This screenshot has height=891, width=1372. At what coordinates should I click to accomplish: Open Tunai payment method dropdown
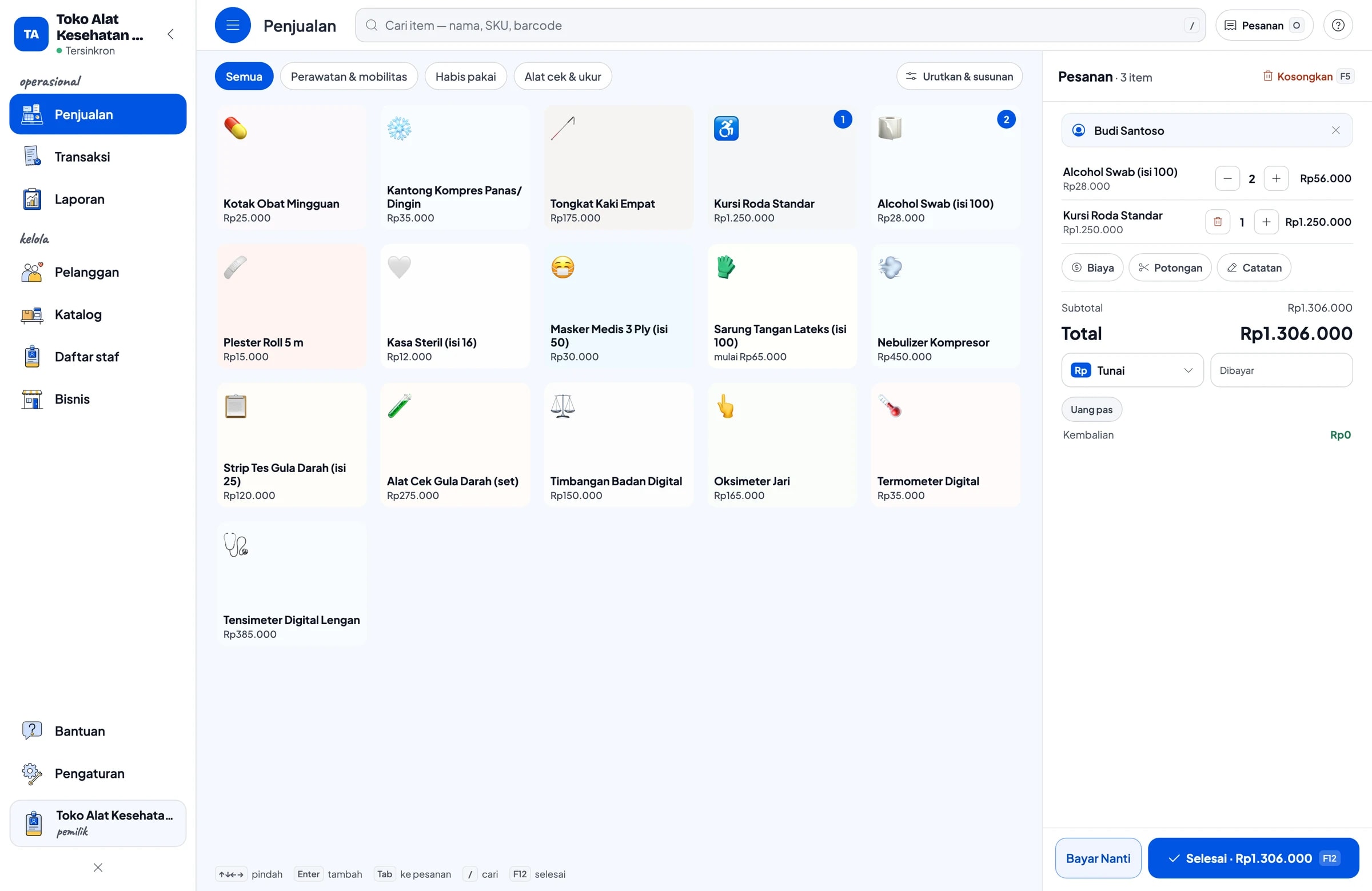(1132, 370)
